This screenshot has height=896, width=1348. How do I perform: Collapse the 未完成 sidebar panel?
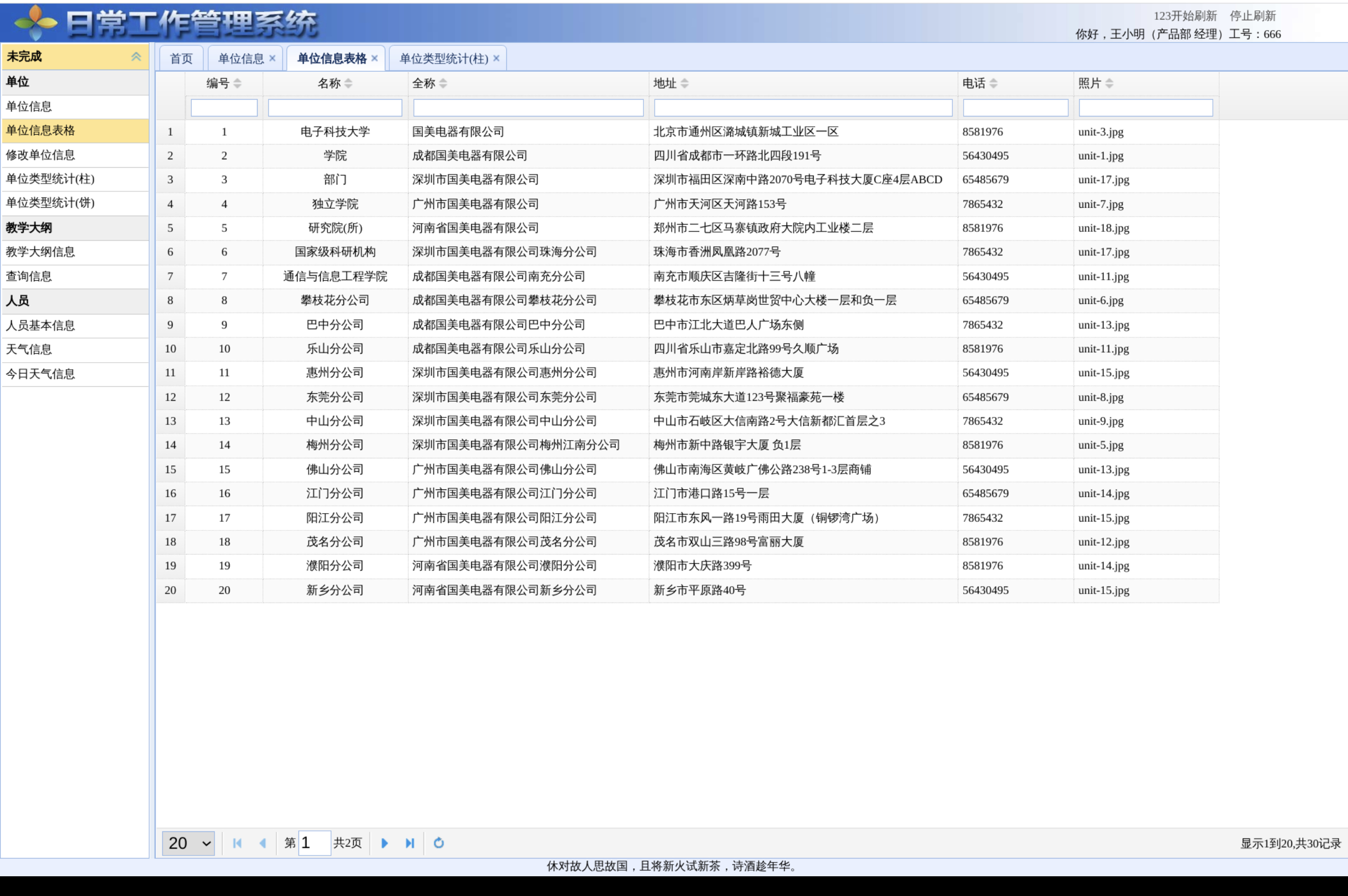click(136, 57)
